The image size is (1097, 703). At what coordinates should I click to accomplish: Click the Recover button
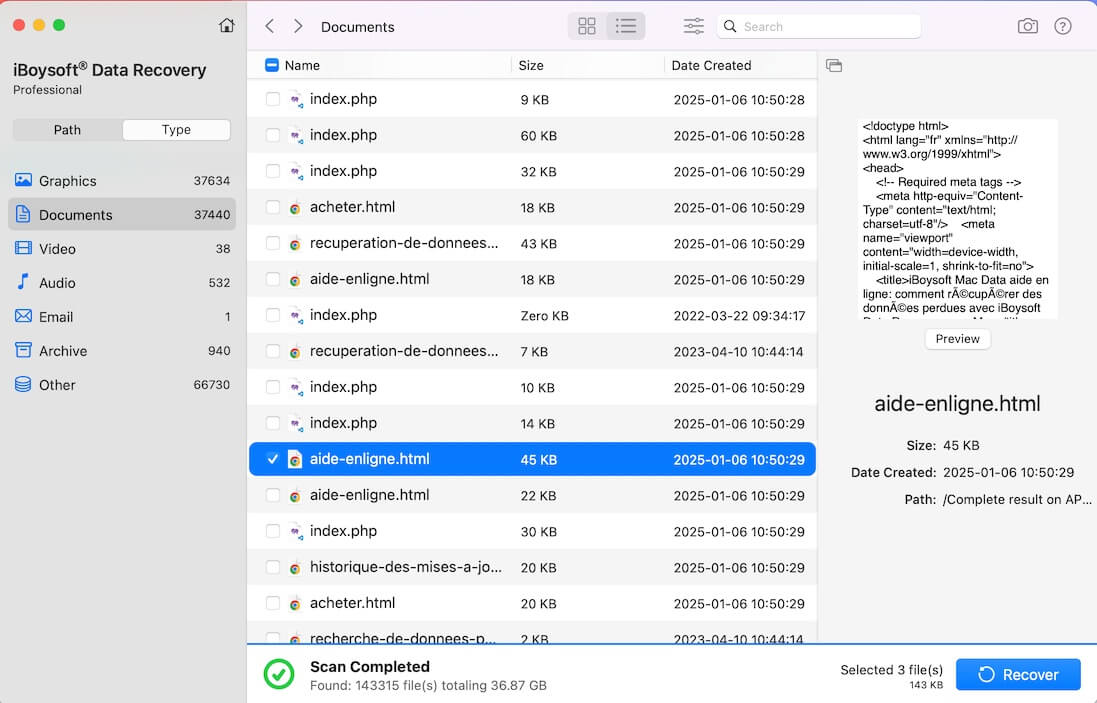(1018, 675)
